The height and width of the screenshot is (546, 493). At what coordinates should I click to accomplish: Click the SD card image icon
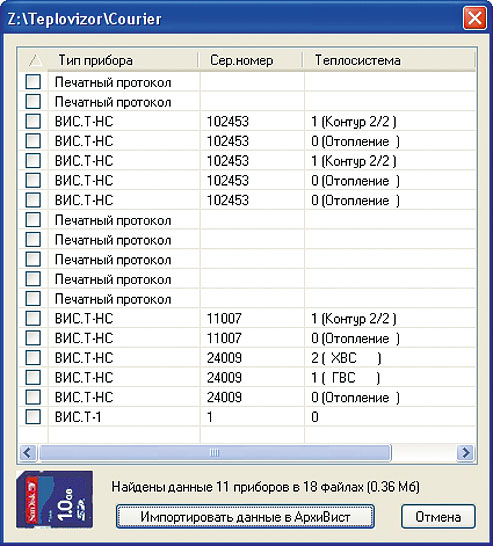54,500
